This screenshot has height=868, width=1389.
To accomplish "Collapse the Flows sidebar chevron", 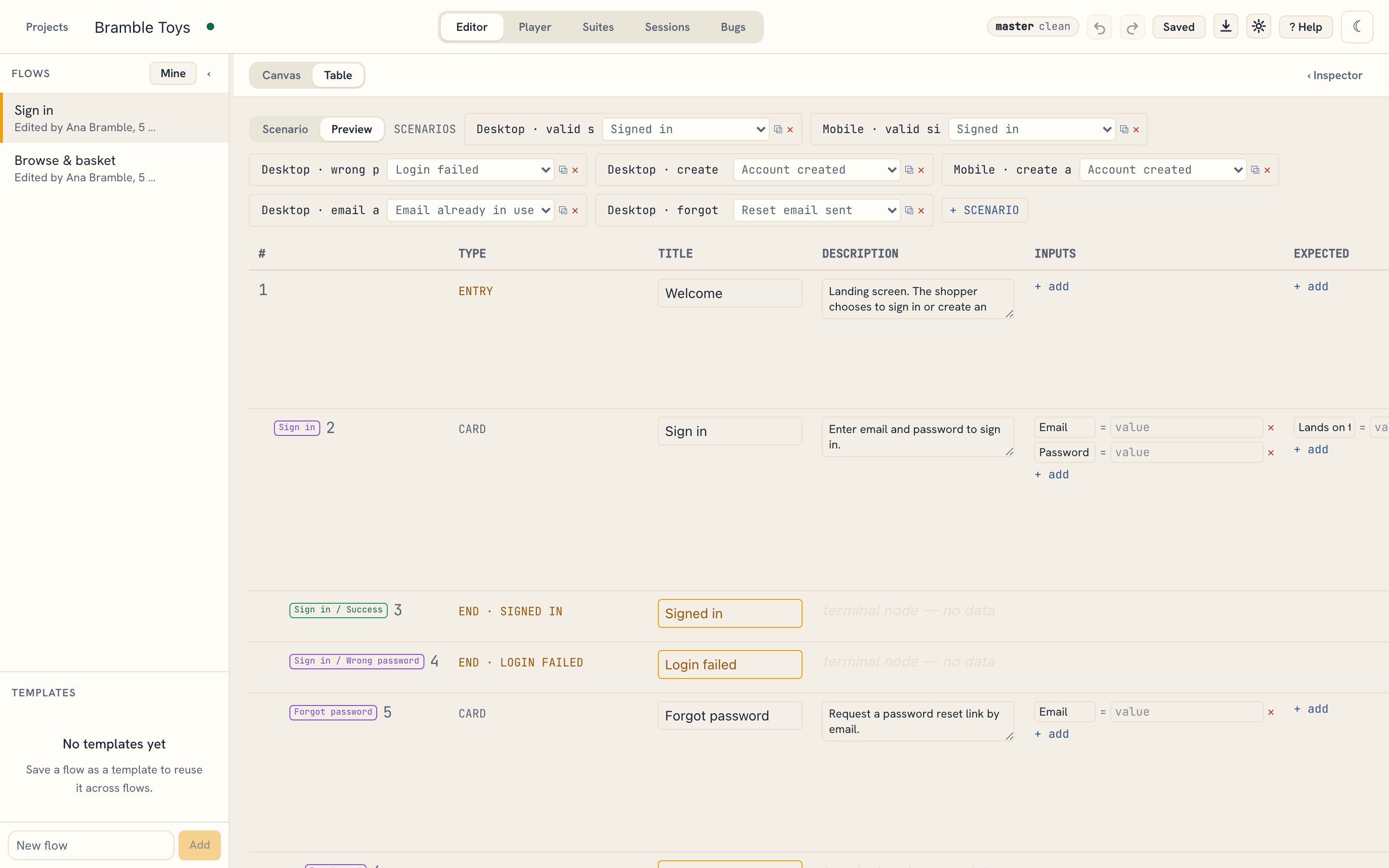I will 209,74.
